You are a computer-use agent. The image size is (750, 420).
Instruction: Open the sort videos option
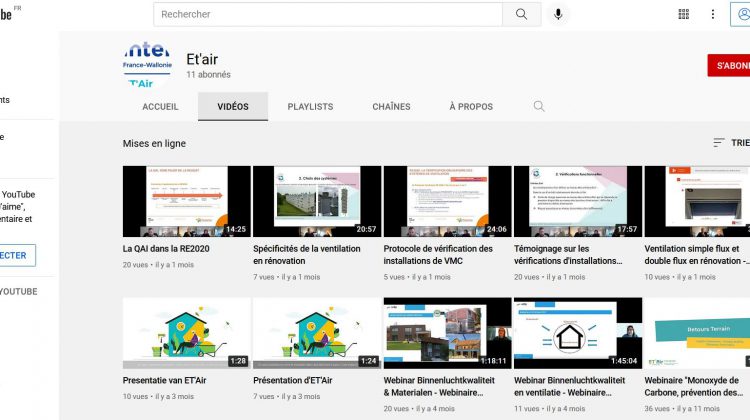click(730, 143)
